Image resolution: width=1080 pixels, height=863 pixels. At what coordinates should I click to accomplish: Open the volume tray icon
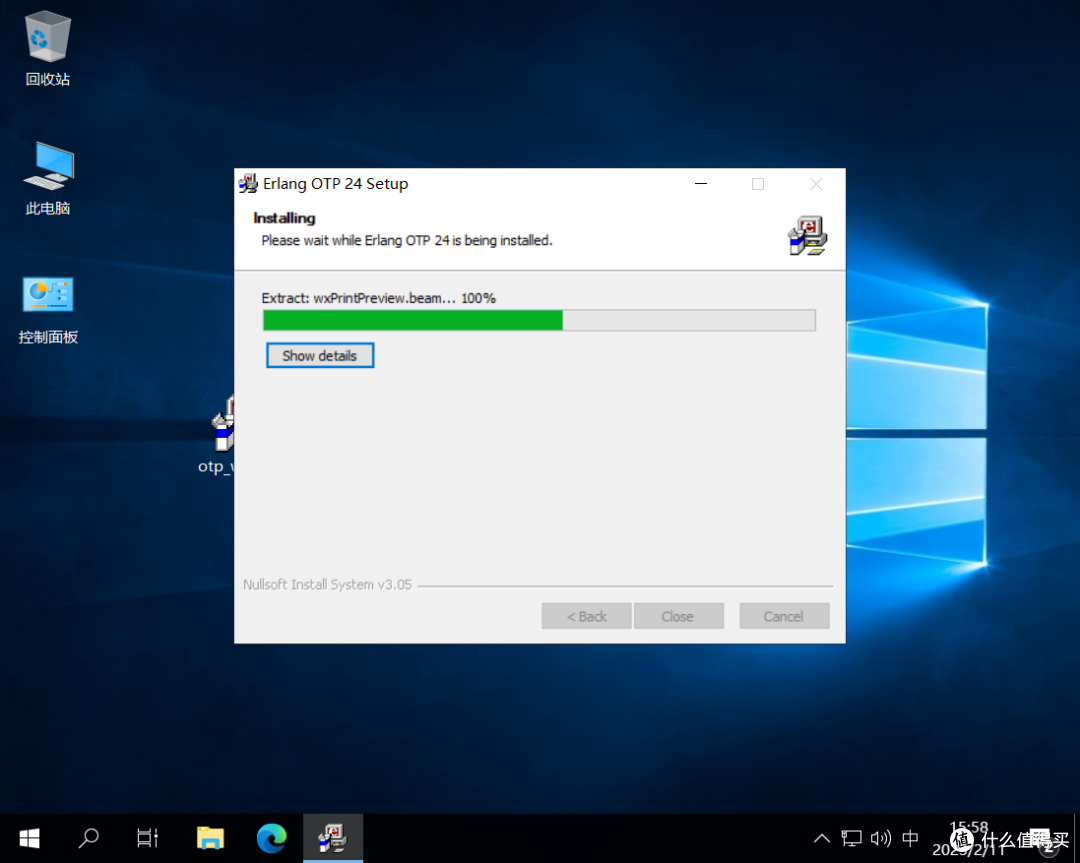click(x=880, y=838)
